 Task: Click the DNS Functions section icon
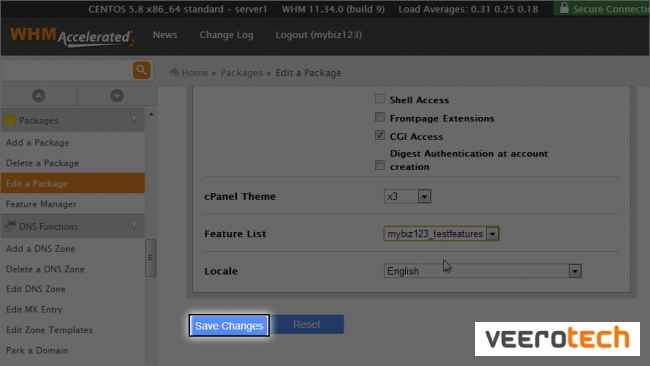pos(10,226)
